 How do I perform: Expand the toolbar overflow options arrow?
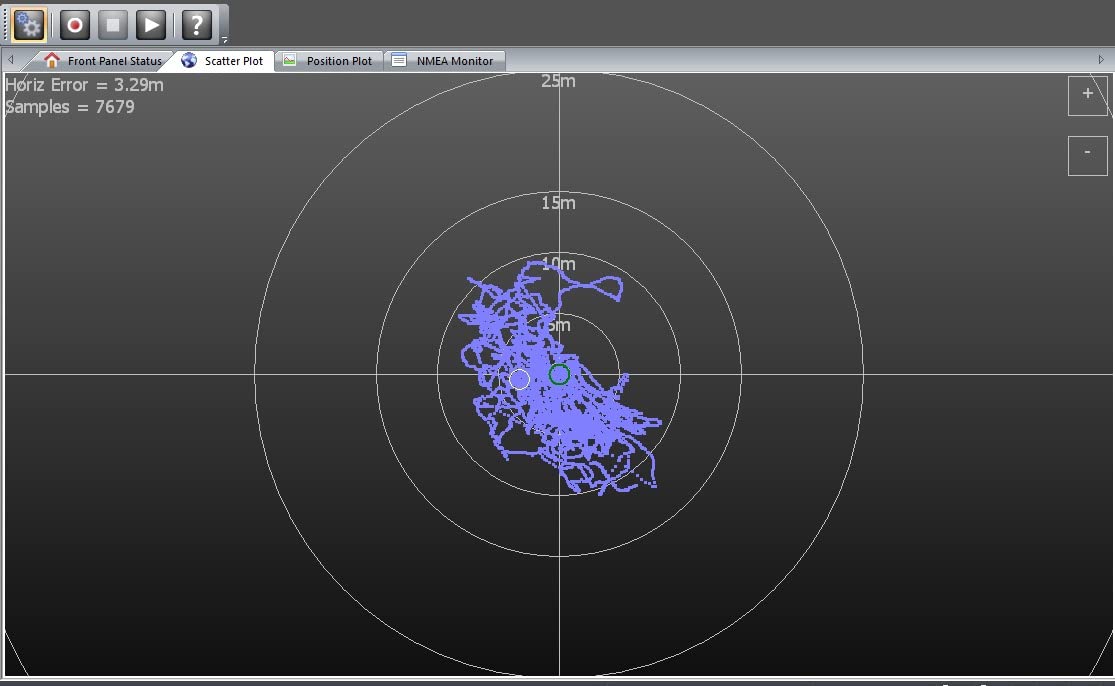click(x=224, y=40)
